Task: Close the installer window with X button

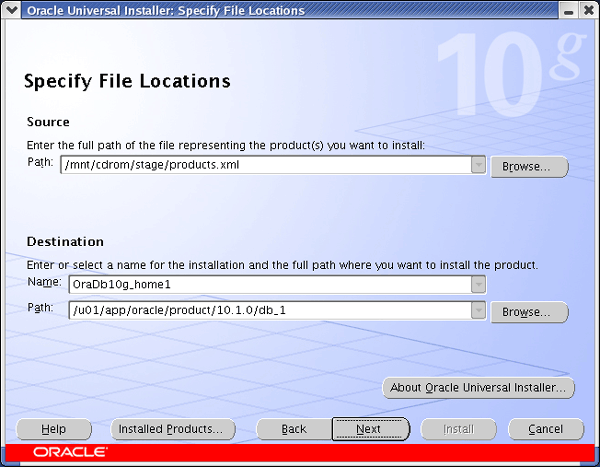Action: point(588,10)
